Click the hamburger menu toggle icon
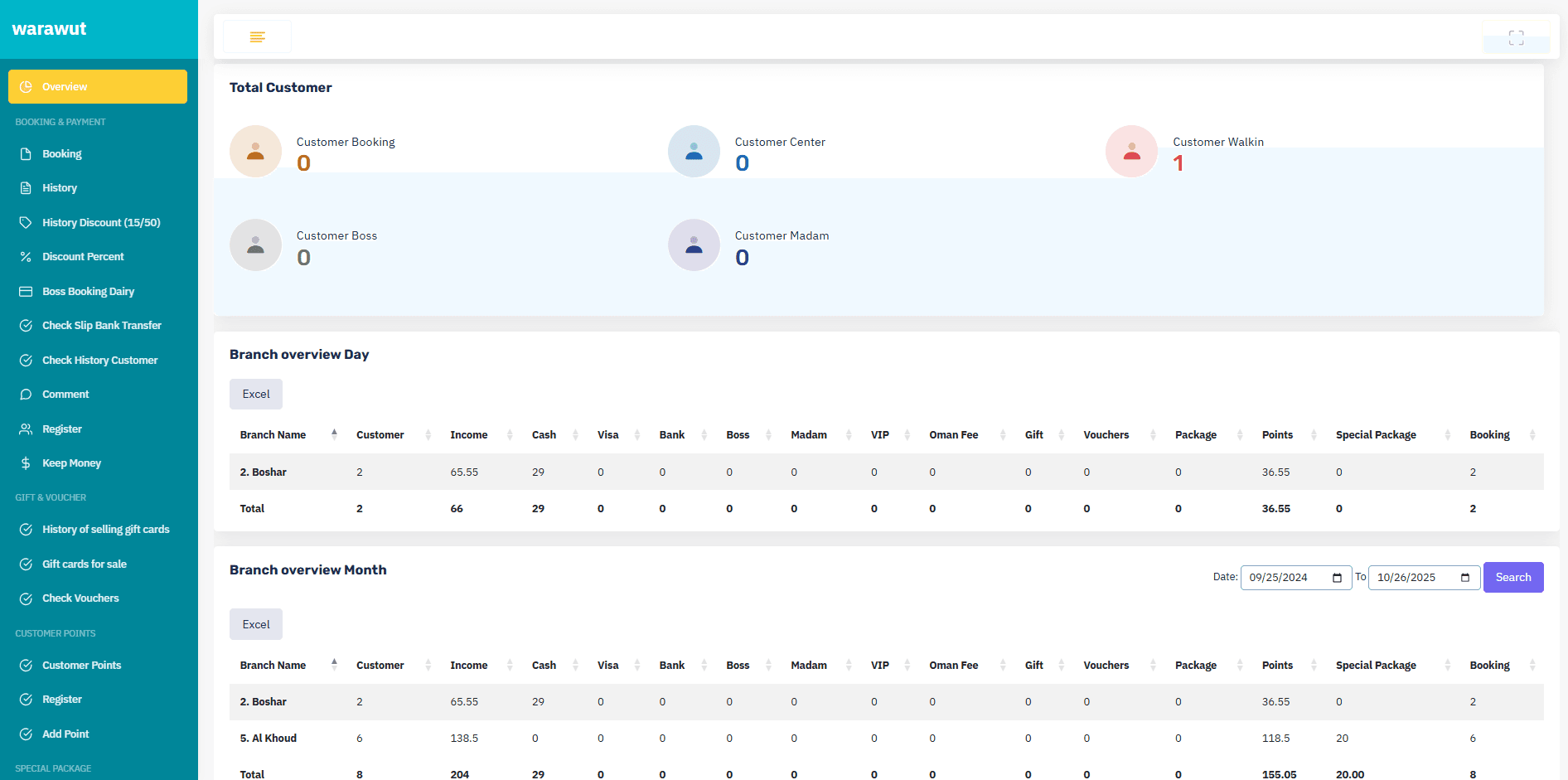 [x=257, y=37]
